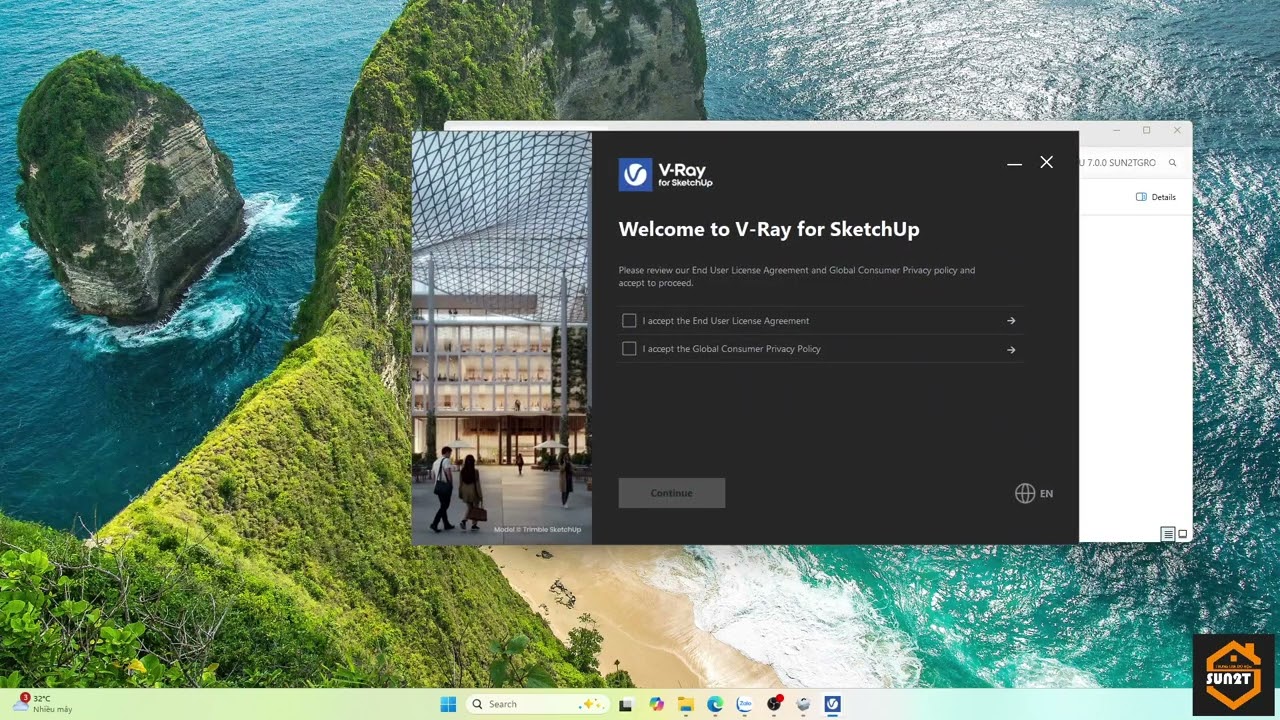1280x720 pixels.
Task: Open the weather widget showing 32°C
Action: [42, 703]
